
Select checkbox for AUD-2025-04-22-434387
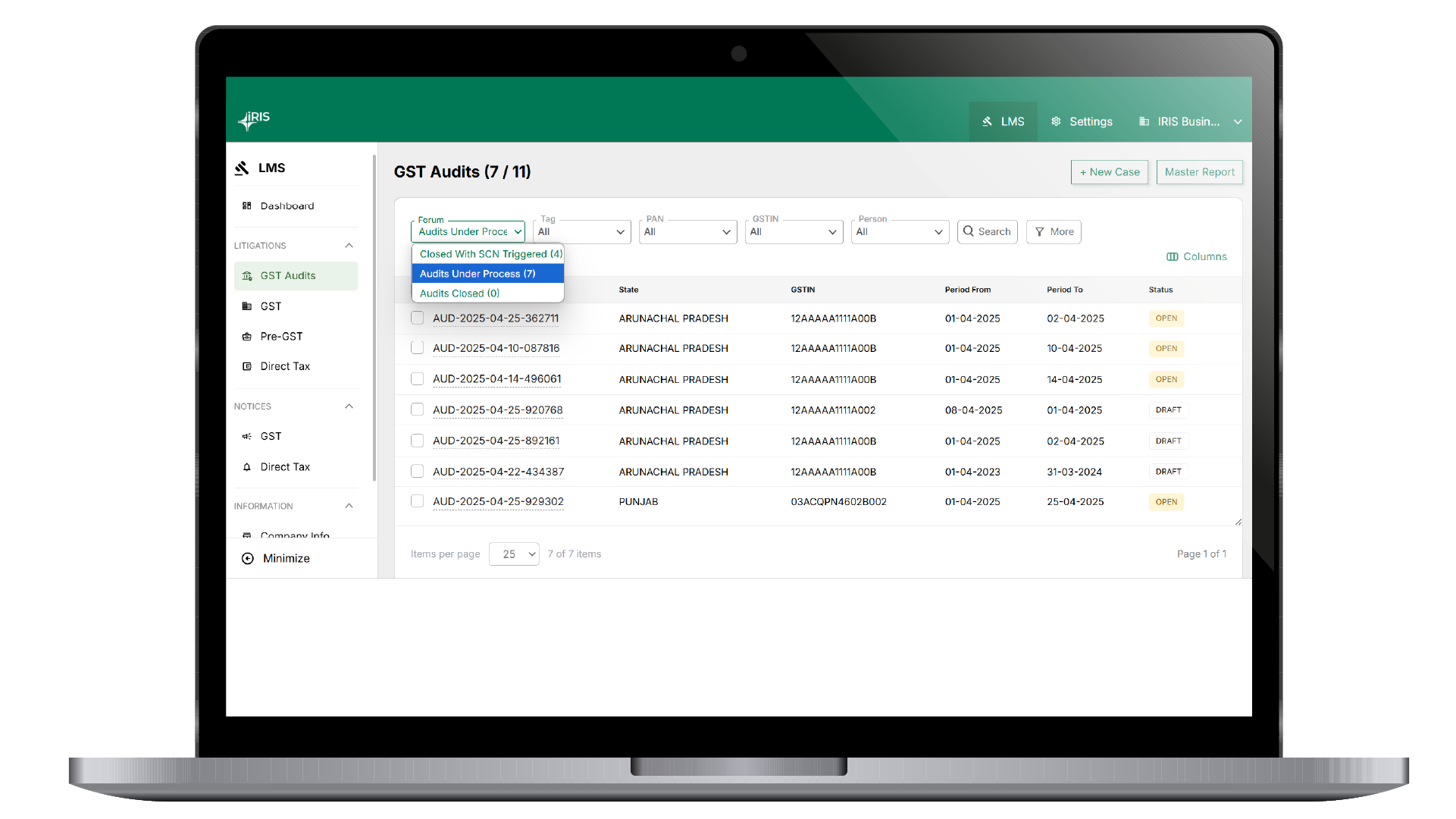tap(417, 471)
